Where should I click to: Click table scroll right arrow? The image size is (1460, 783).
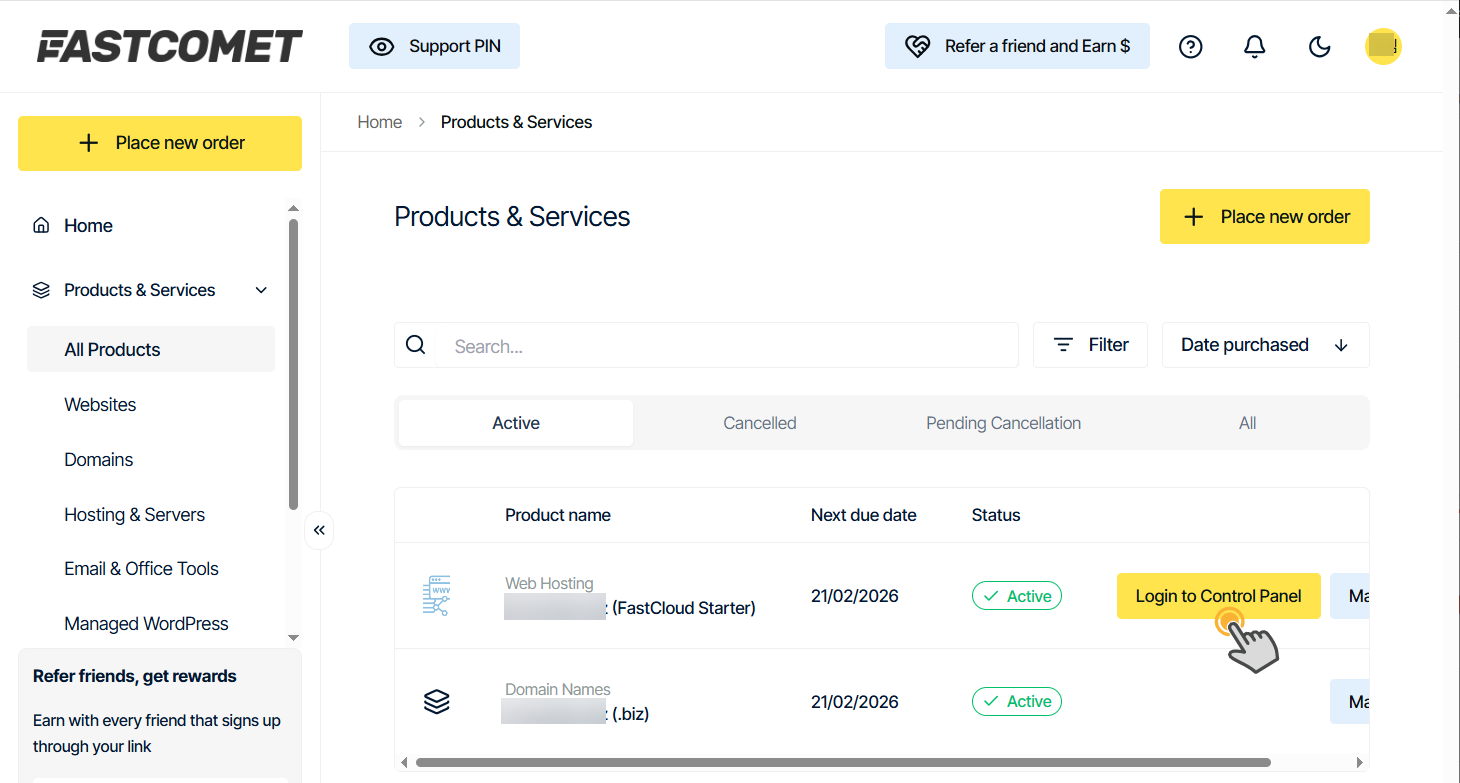(x=1360, y=762)
